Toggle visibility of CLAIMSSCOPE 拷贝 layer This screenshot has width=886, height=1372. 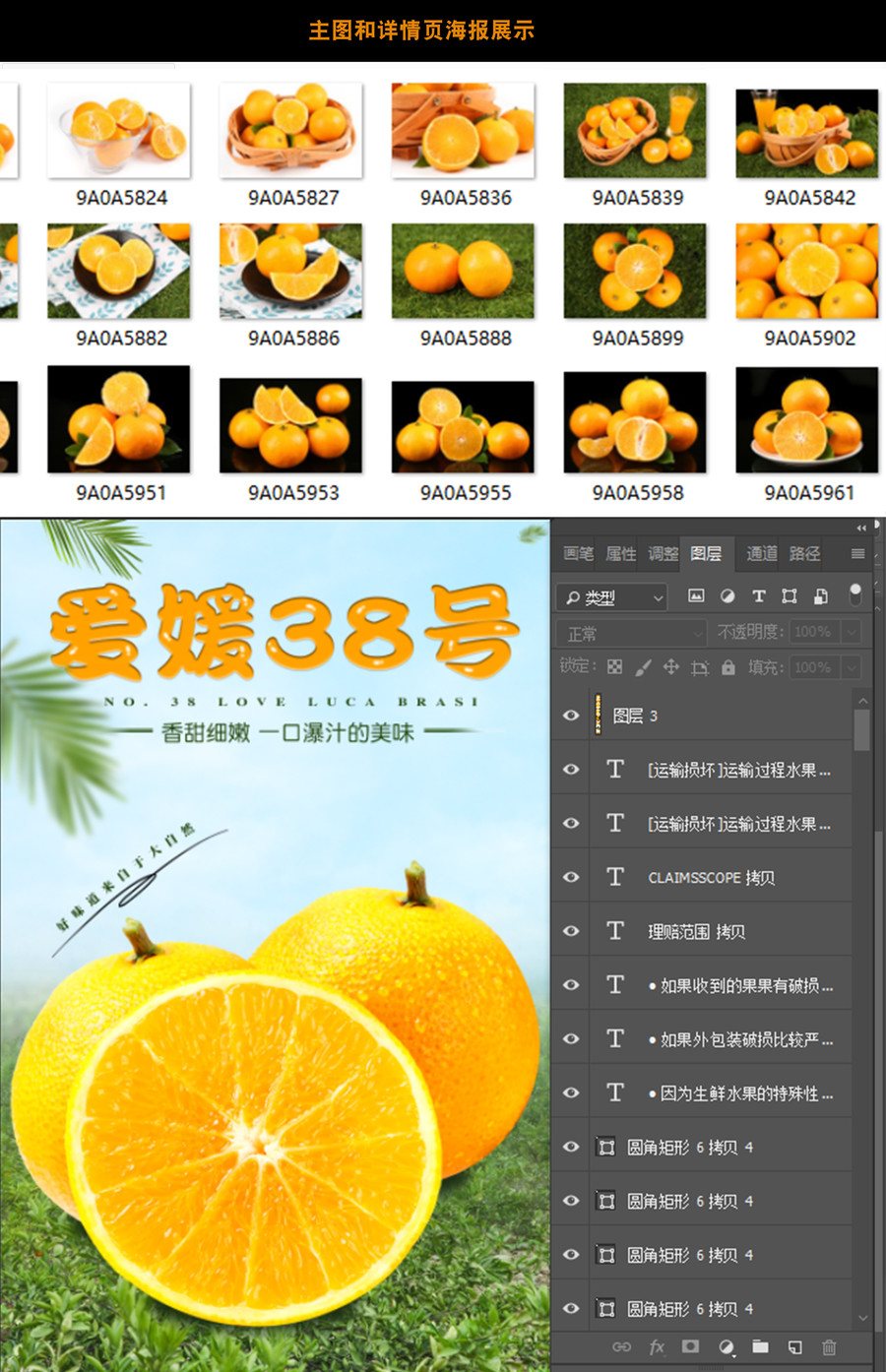[x=571, y=877]
